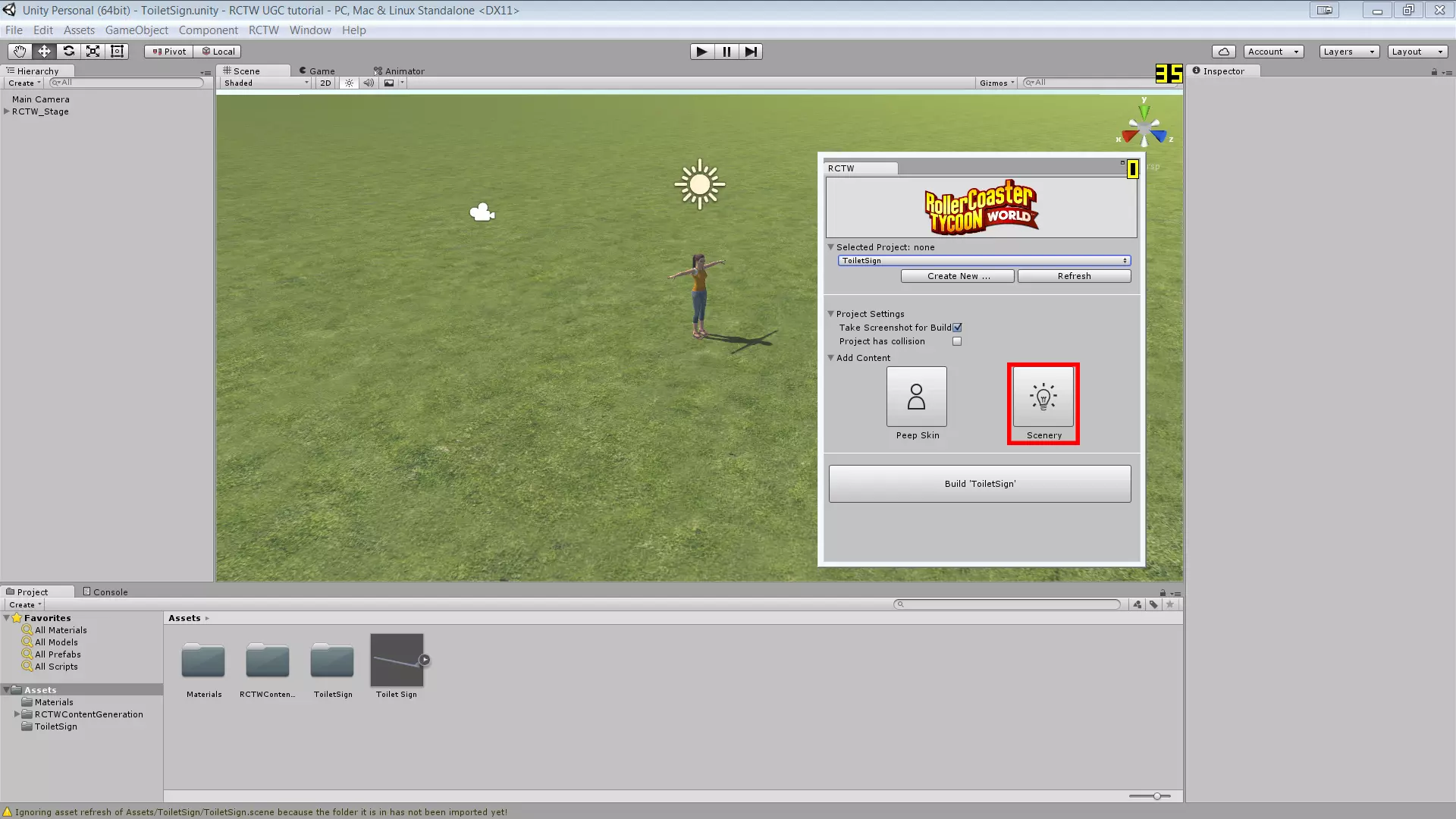Expand RCTW_Stage in Hierarchy

pyautogui.click(x=7, y=111)
